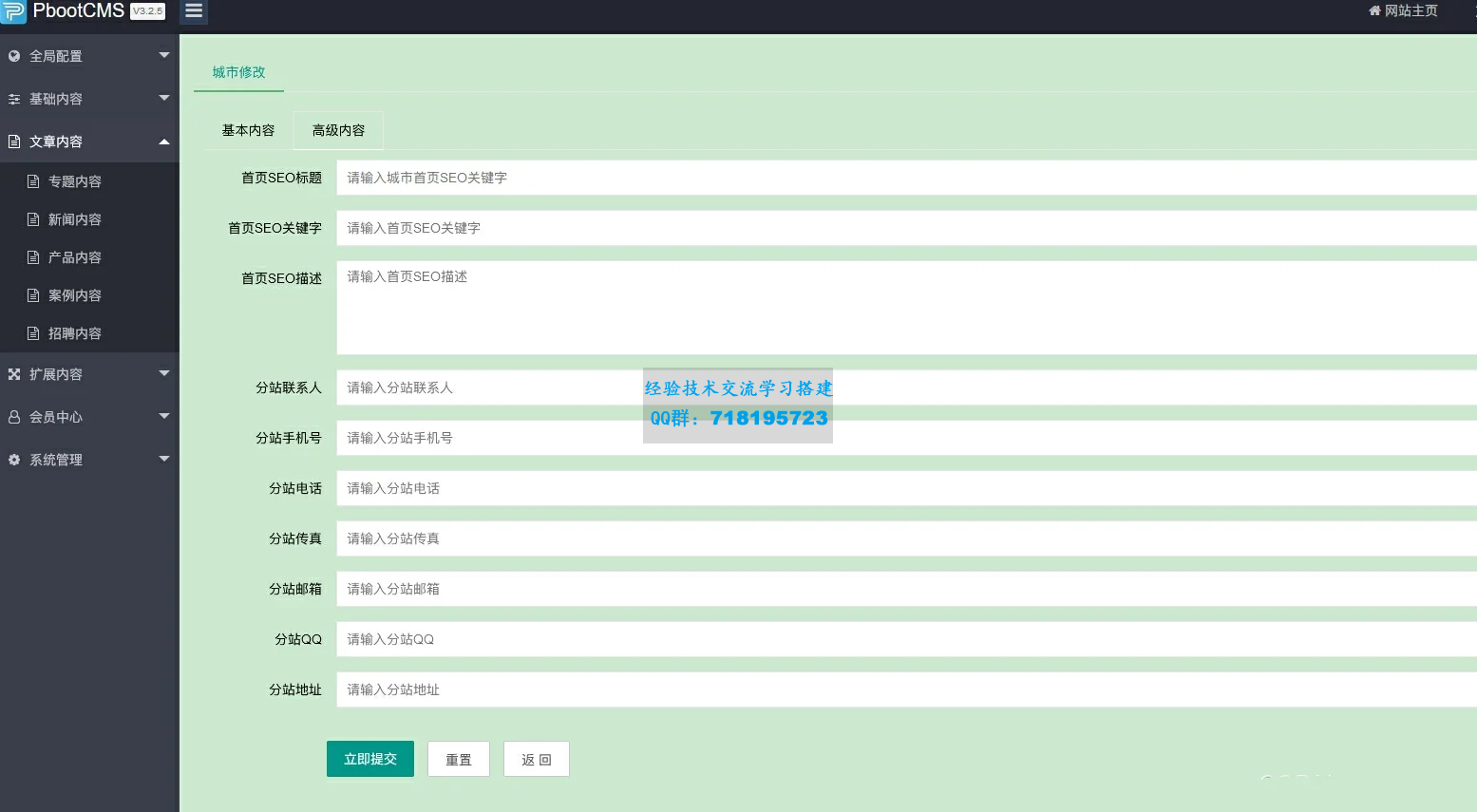Open the 专题内容 menu item

pyautogui.click(x=89, y=181)
